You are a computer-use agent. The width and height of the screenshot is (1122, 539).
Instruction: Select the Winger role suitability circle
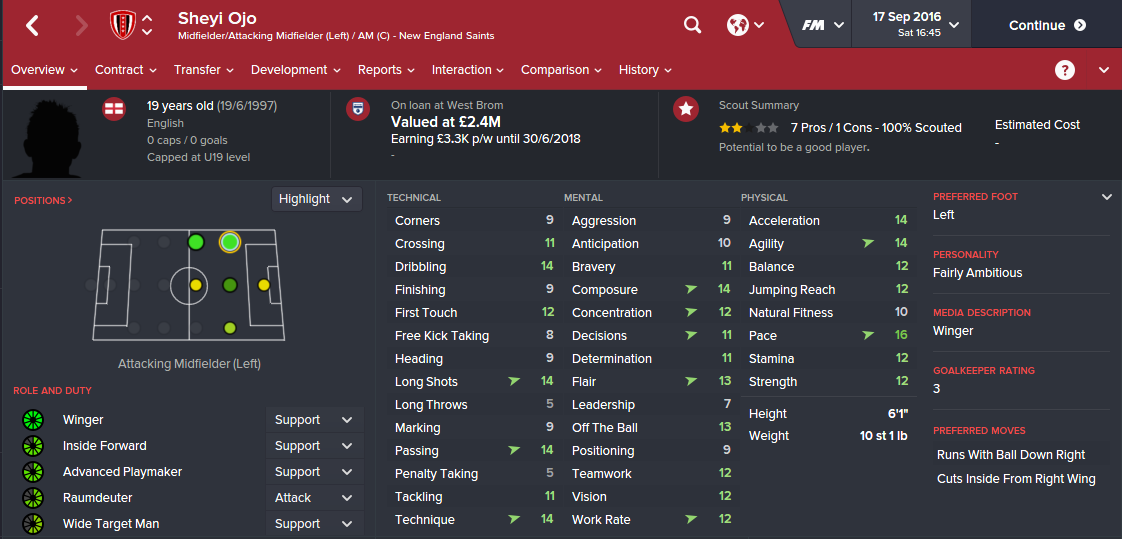(x=33, y=420)
